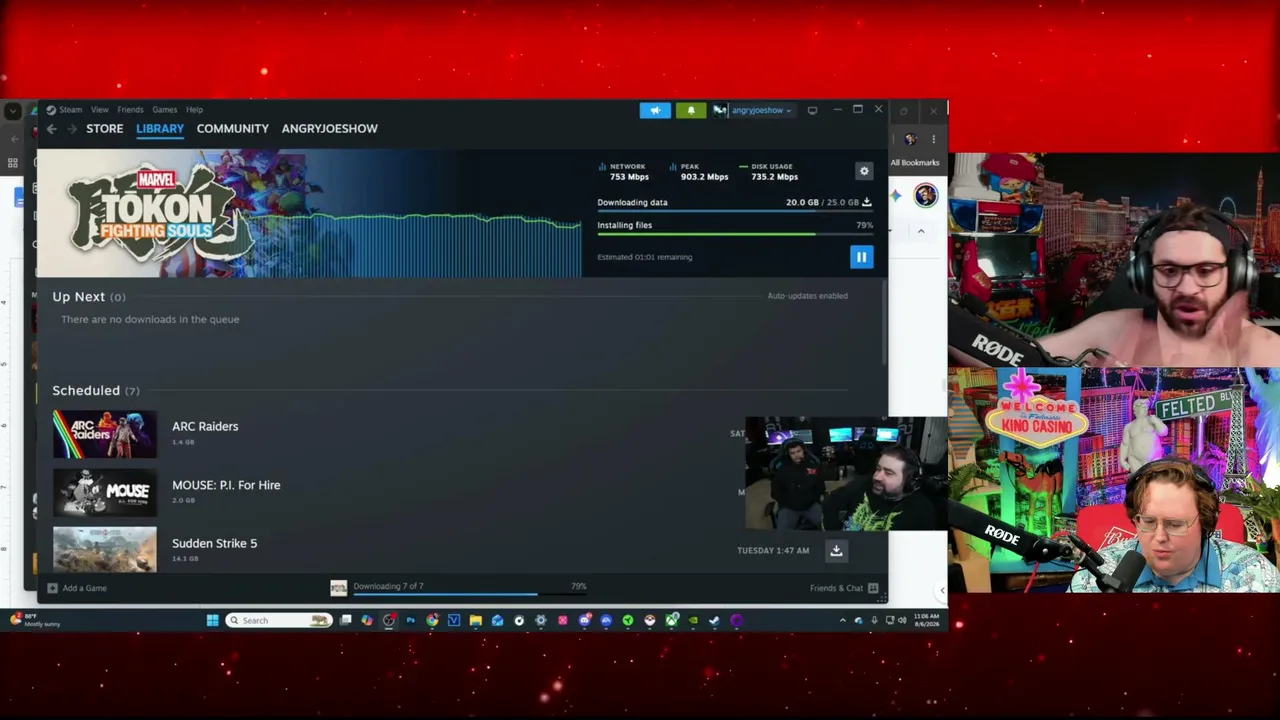Open download settings gear
1280x720 pixels.
pyautogui.click(x=864, y=171)
